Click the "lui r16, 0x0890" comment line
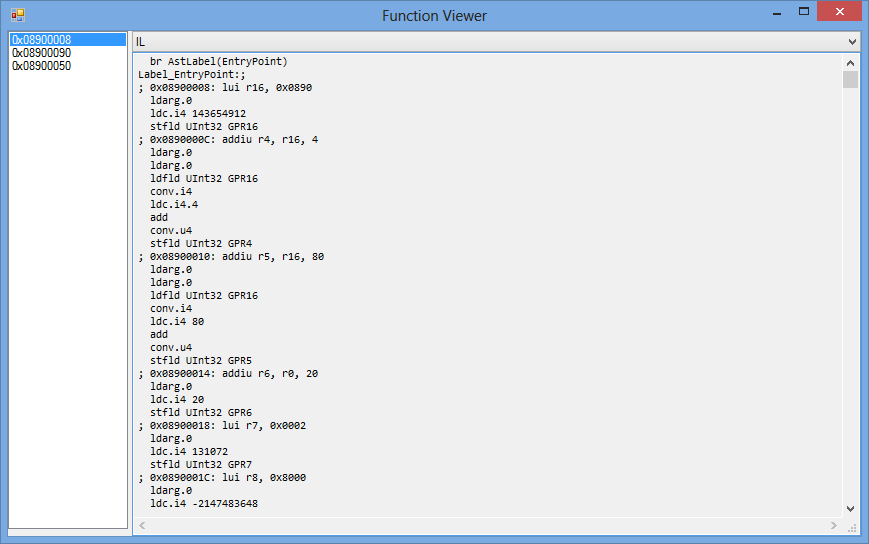869x544 pixels. click(225, 88)
